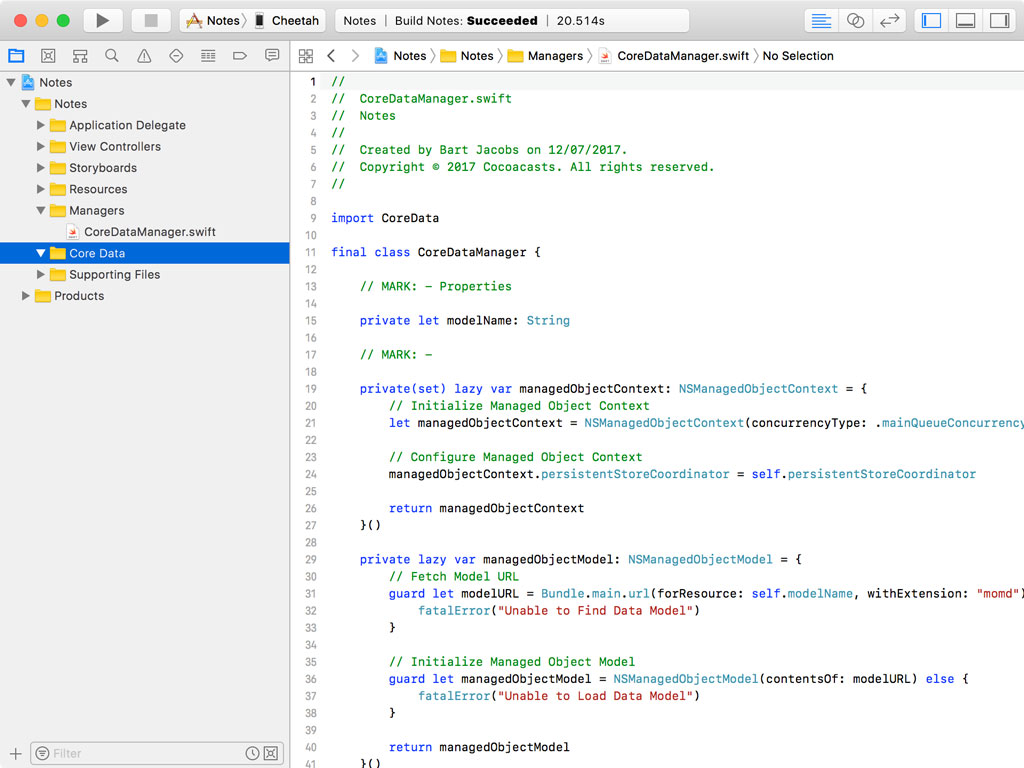Open the No Selection jump bar menu
Viewport: 1024px width, 768px height.
[797, 56]
